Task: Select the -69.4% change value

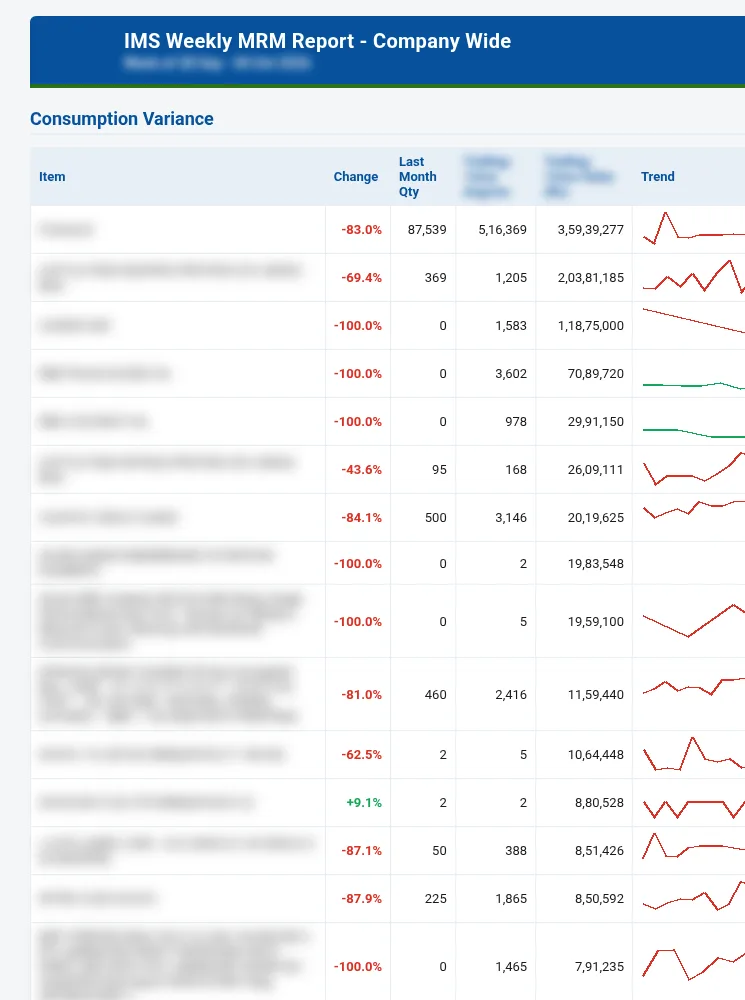Action: point(362,277)
